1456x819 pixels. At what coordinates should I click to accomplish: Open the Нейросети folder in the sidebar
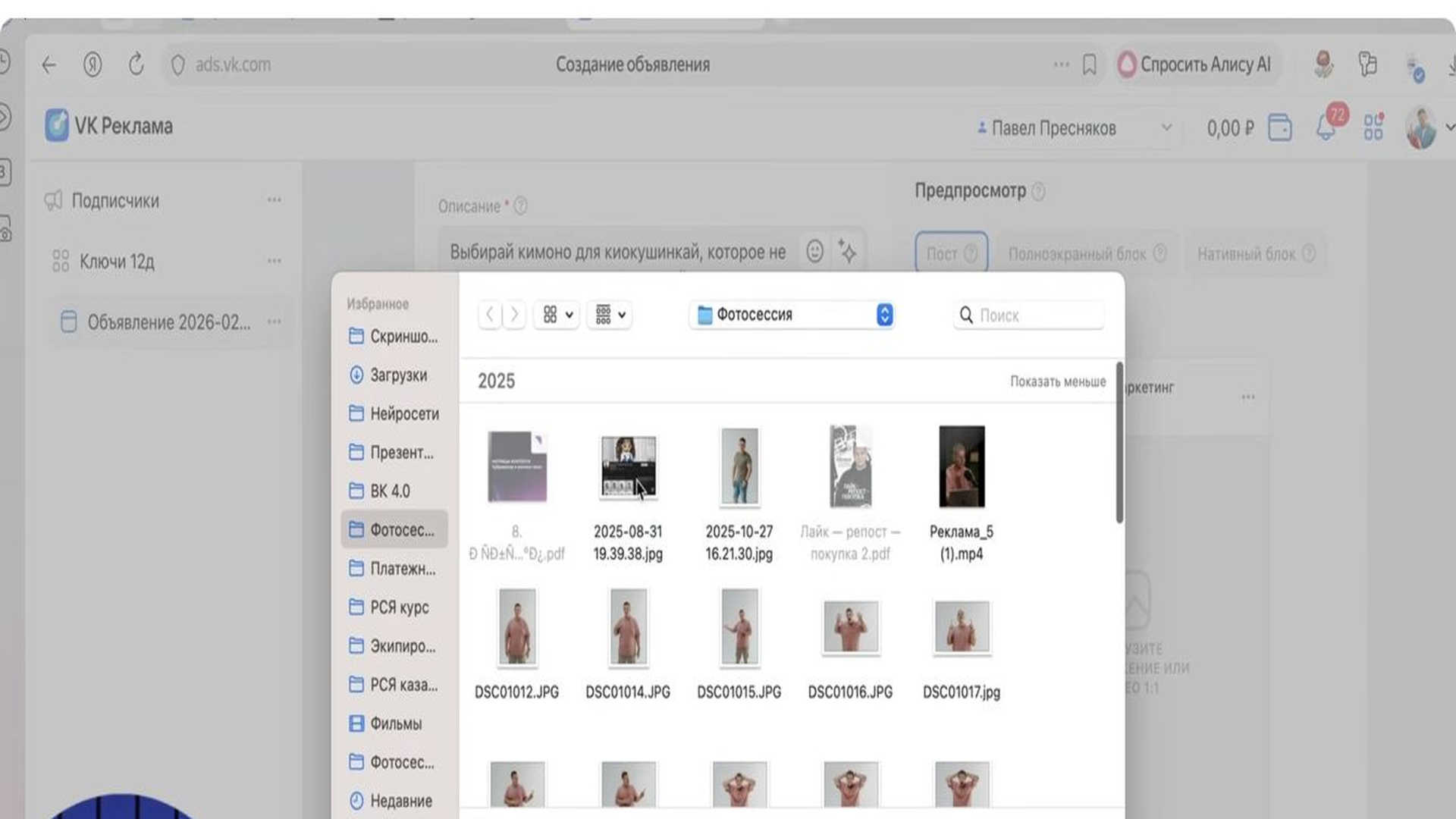[x=394, y=413]
